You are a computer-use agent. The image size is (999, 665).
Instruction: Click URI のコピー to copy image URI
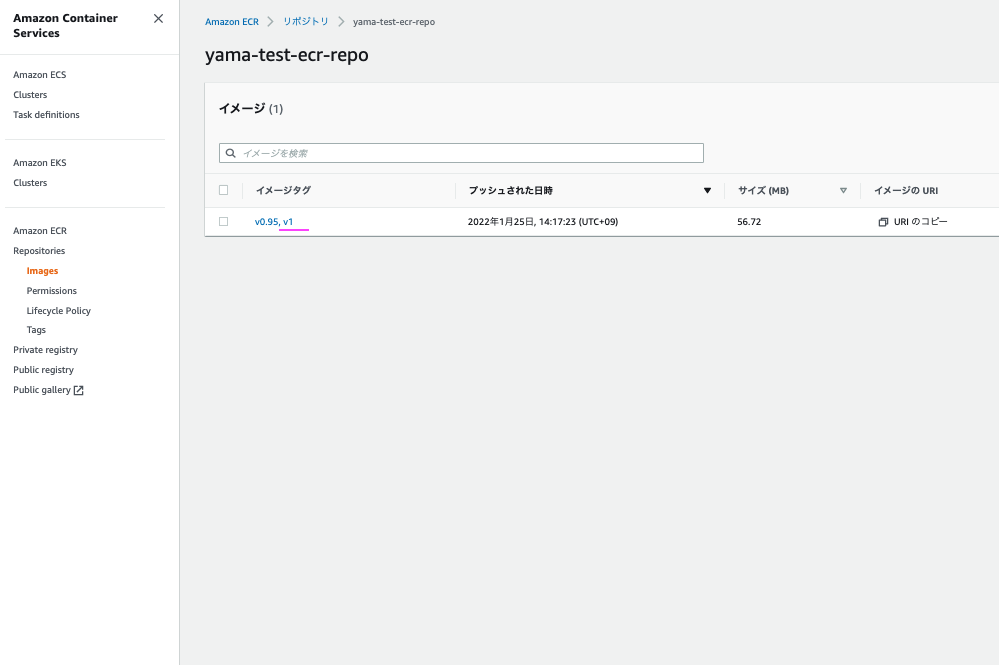tap(920, 222)
